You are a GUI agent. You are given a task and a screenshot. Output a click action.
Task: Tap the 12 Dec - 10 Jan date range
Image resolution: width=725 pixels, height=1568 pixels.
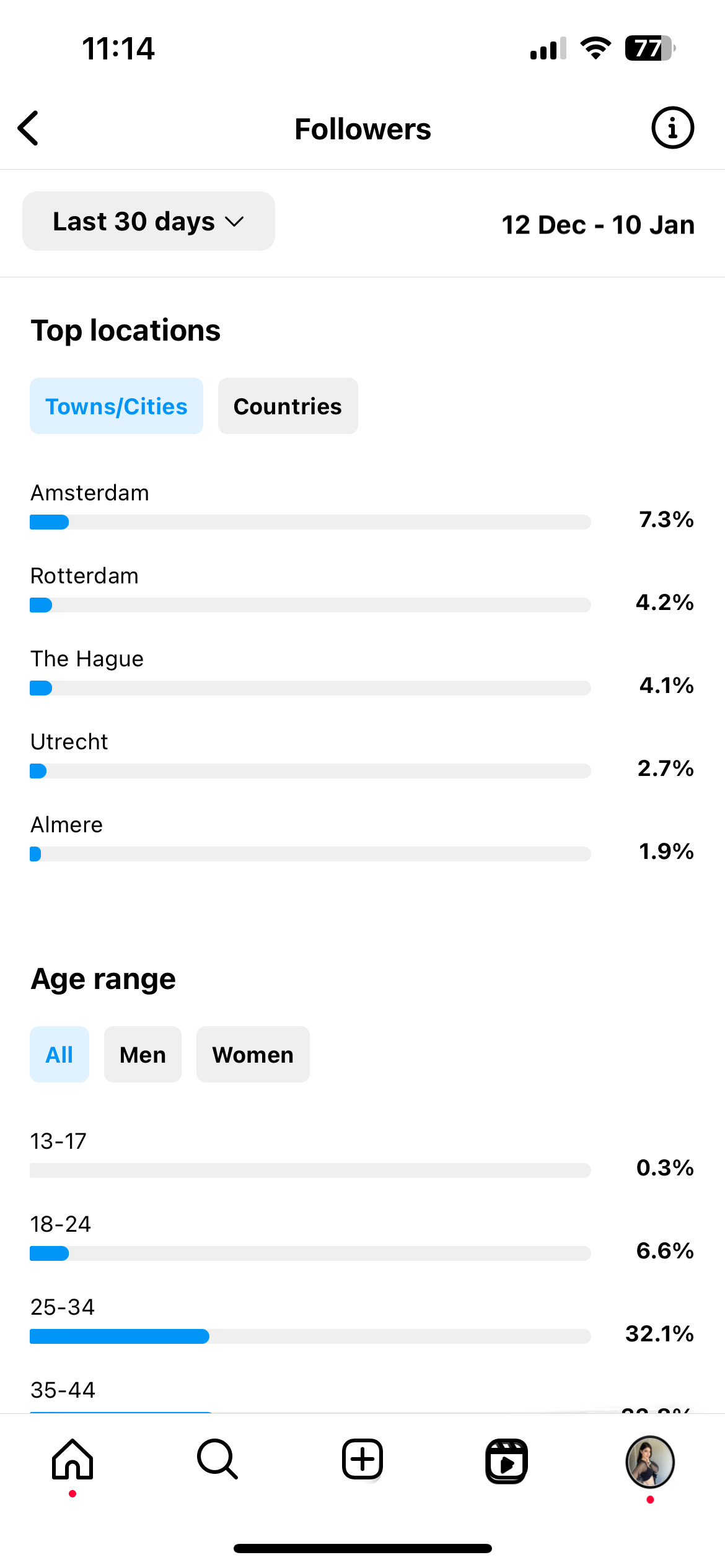[598, 225]
